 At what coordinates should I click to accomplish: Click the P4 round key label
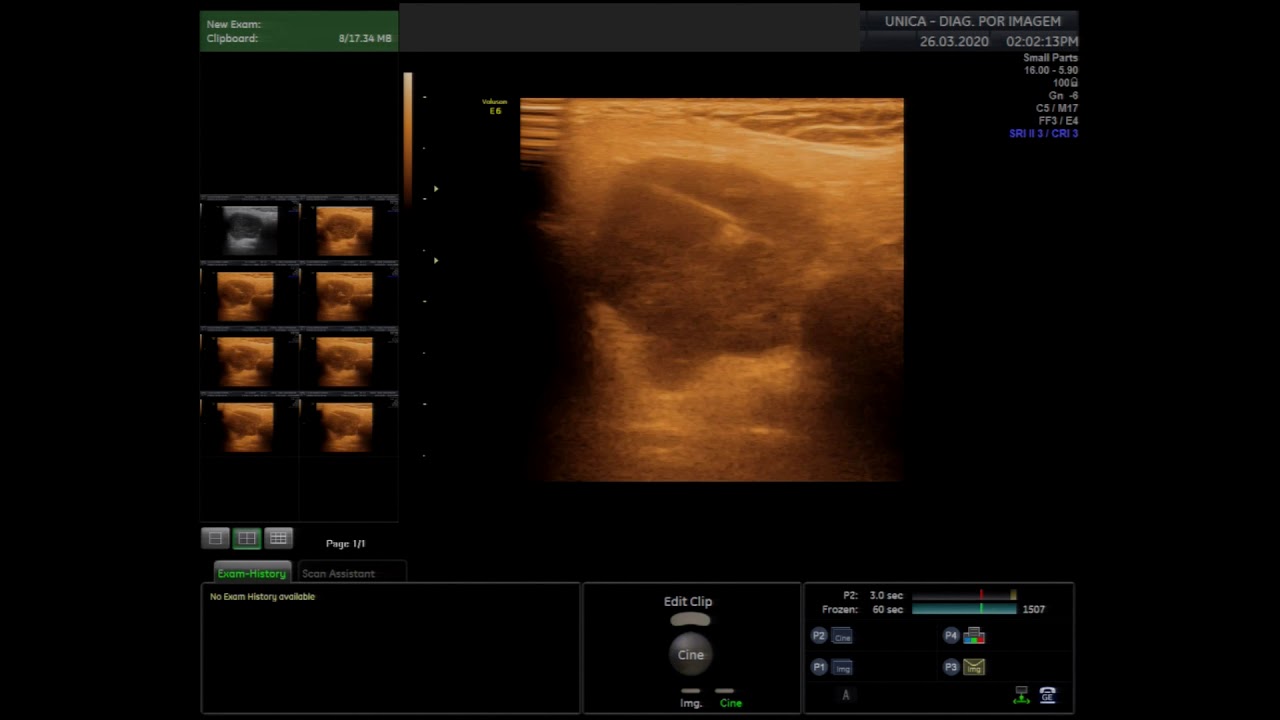(x=951, y=636)
